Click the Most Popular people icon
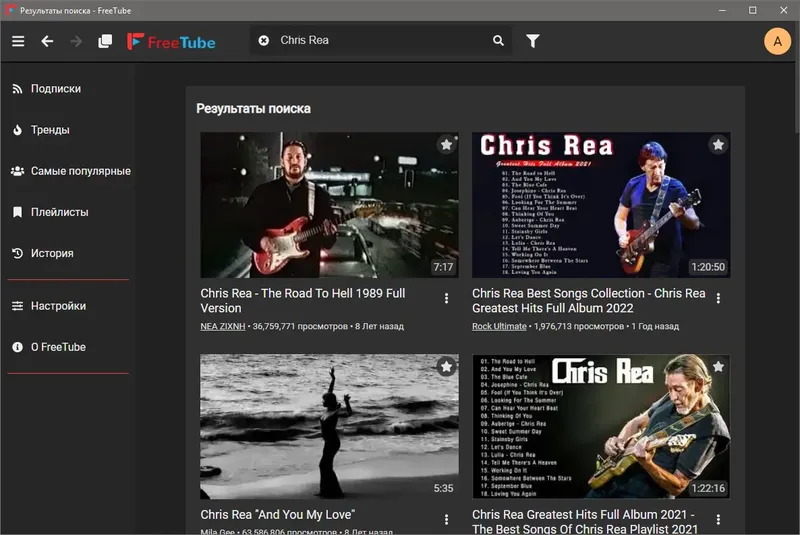Viewport: 800px width, 535px height. (17, 171)
